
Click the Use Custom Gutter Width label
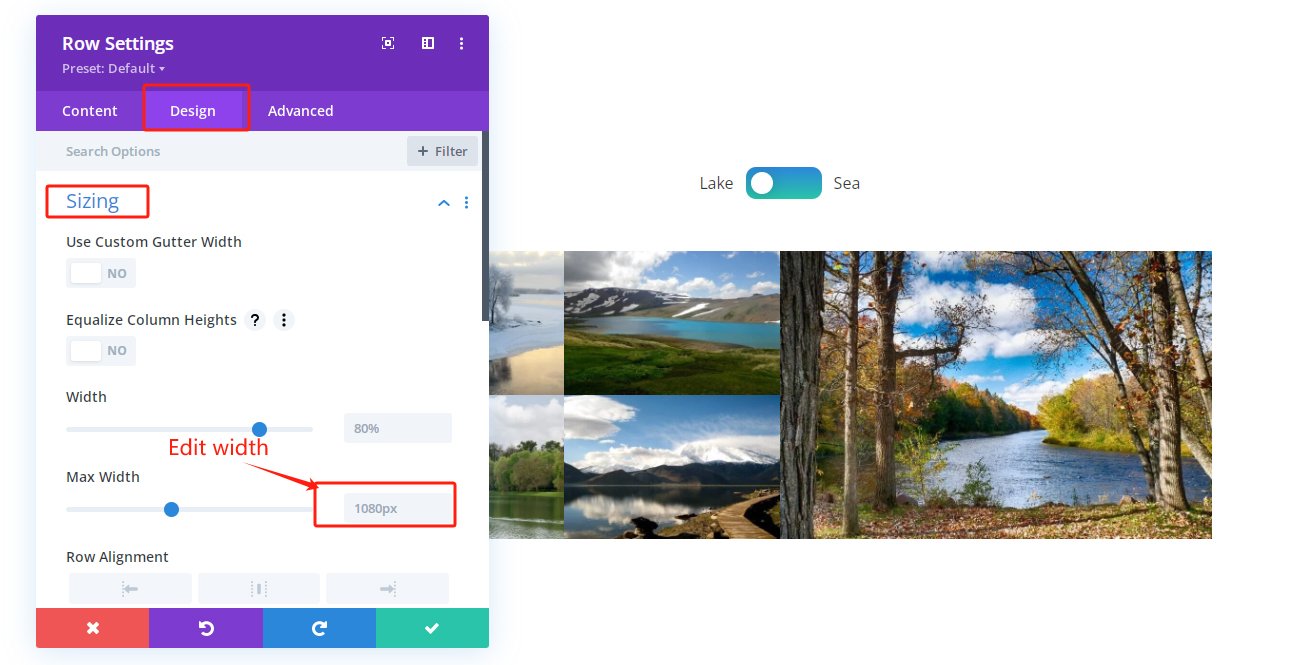(x=154, y=242)
